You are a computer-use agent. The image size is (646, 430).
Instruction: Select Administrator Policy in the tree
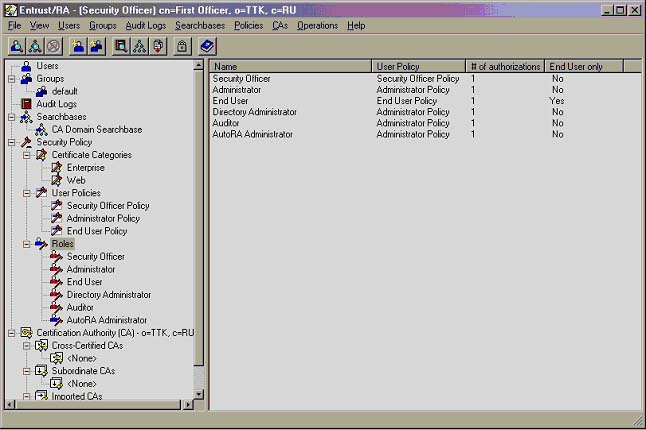tap(103, 218)
